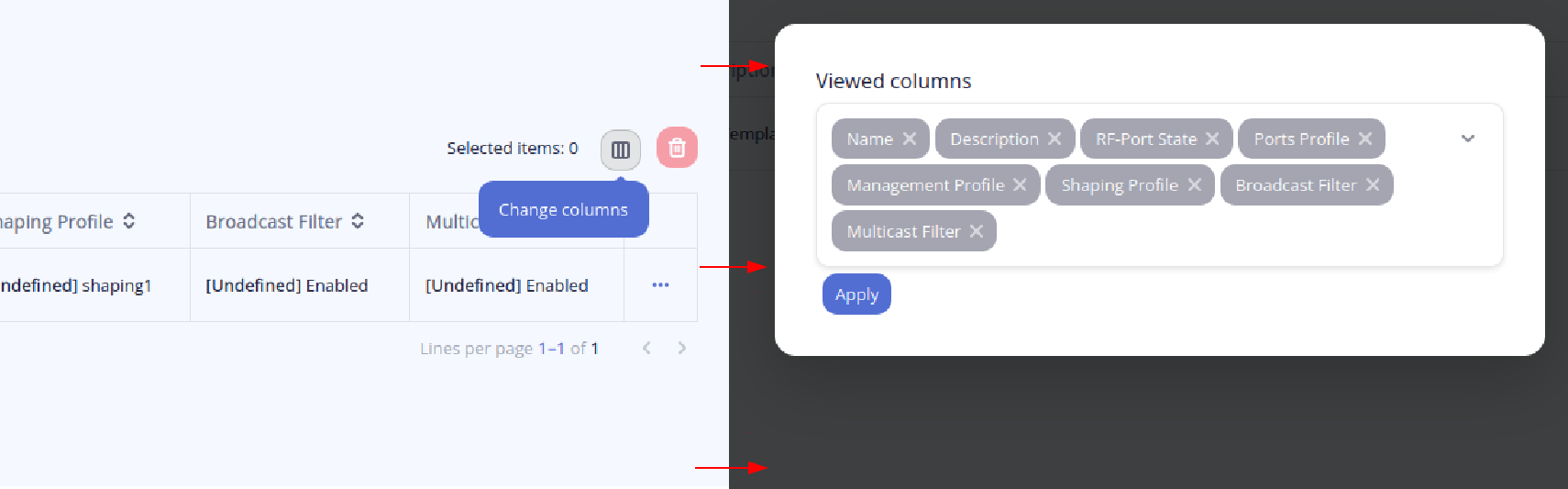
Task: Open the row actions three-dots menu
Action: 660,285
